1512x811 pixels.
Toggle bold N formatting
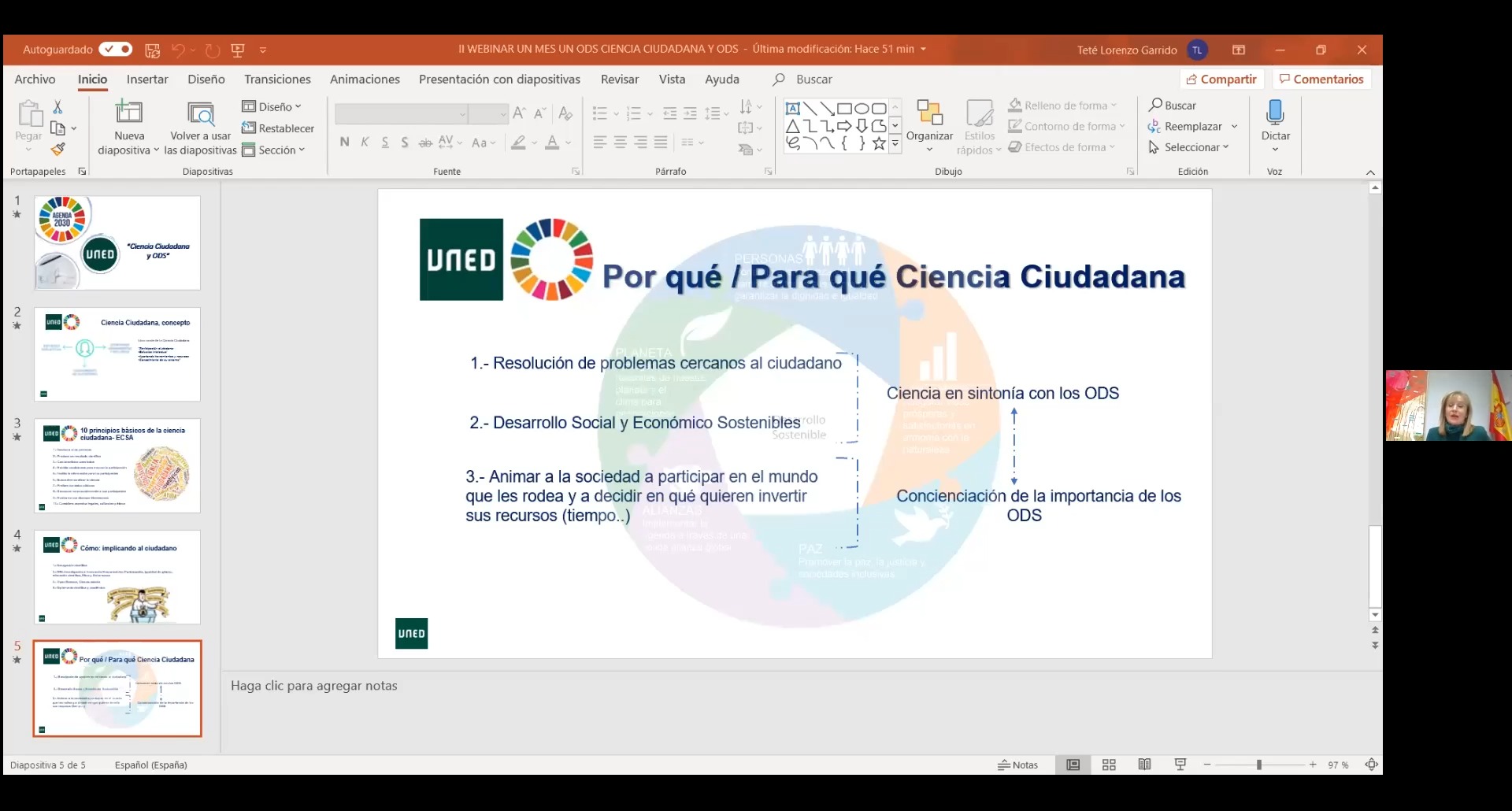tap(344, 142)
